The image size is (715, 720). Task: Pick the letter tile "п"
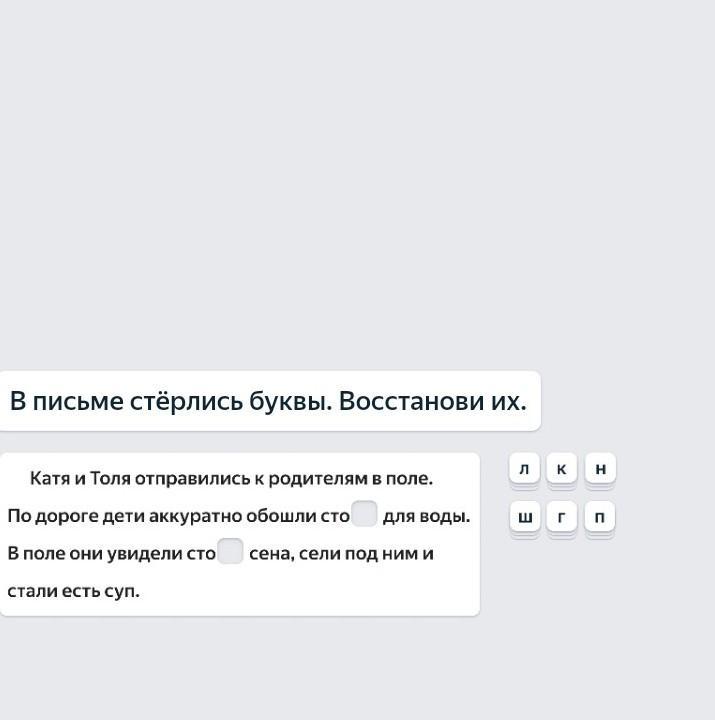[x=600, y=517]
